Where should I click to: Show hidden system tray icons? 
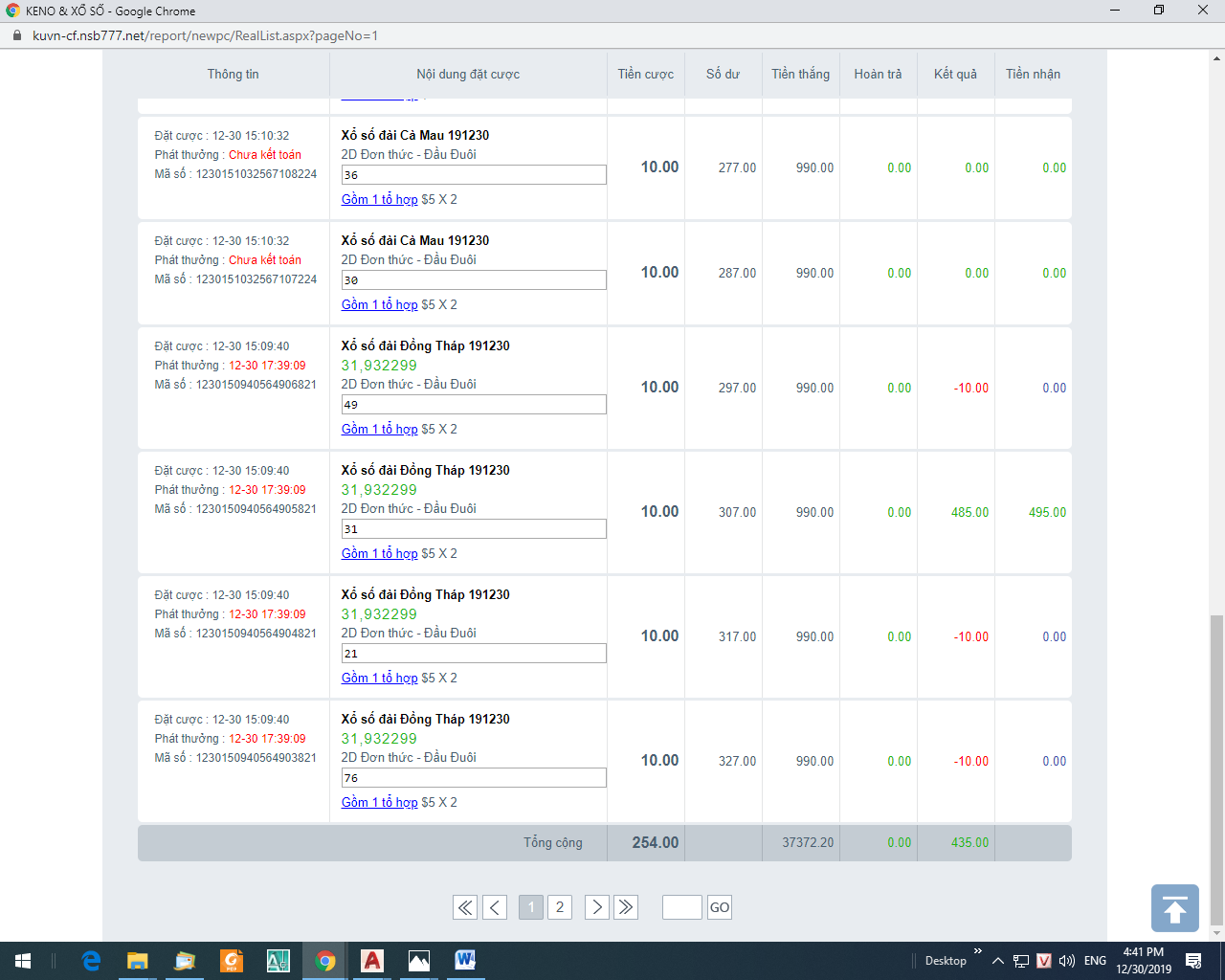(997, 961)
